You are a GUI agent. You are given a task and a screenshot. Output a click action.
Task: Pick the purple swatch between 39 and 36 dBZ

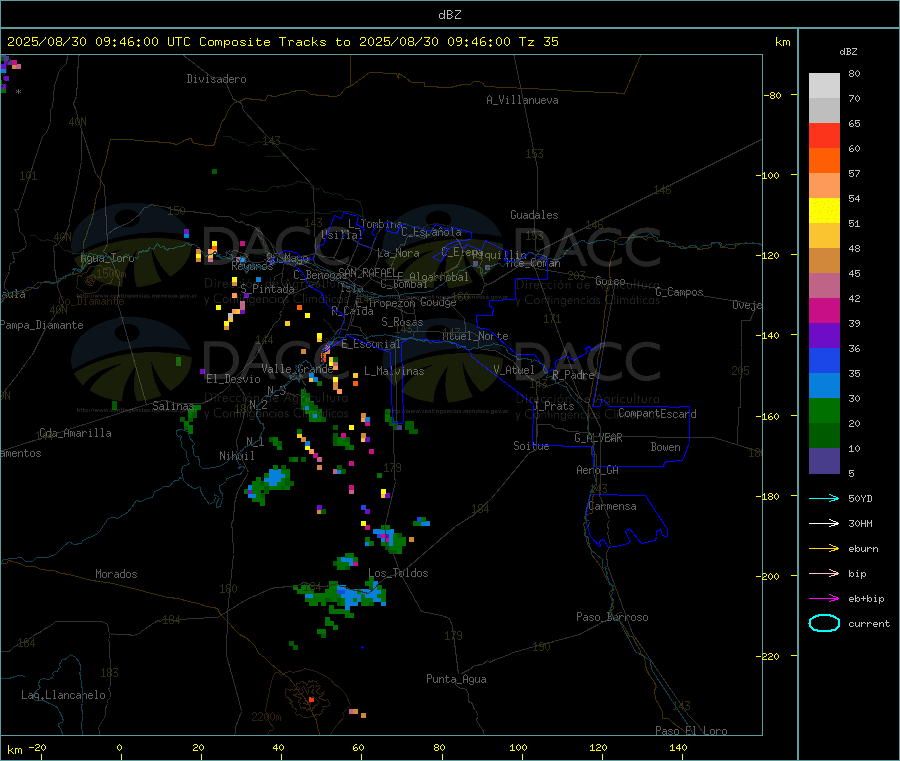pos(824,336)
